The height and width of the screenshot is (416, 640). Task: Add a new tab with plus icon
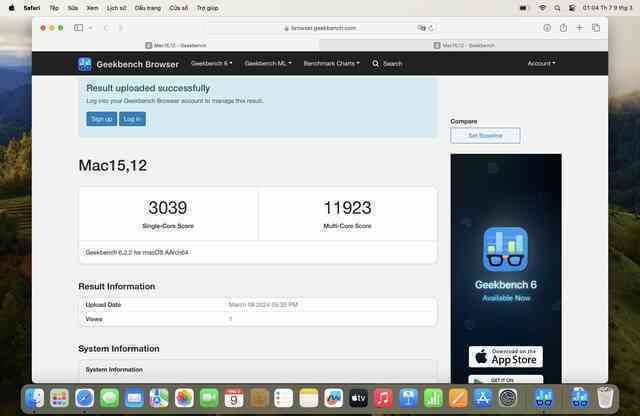580,28
